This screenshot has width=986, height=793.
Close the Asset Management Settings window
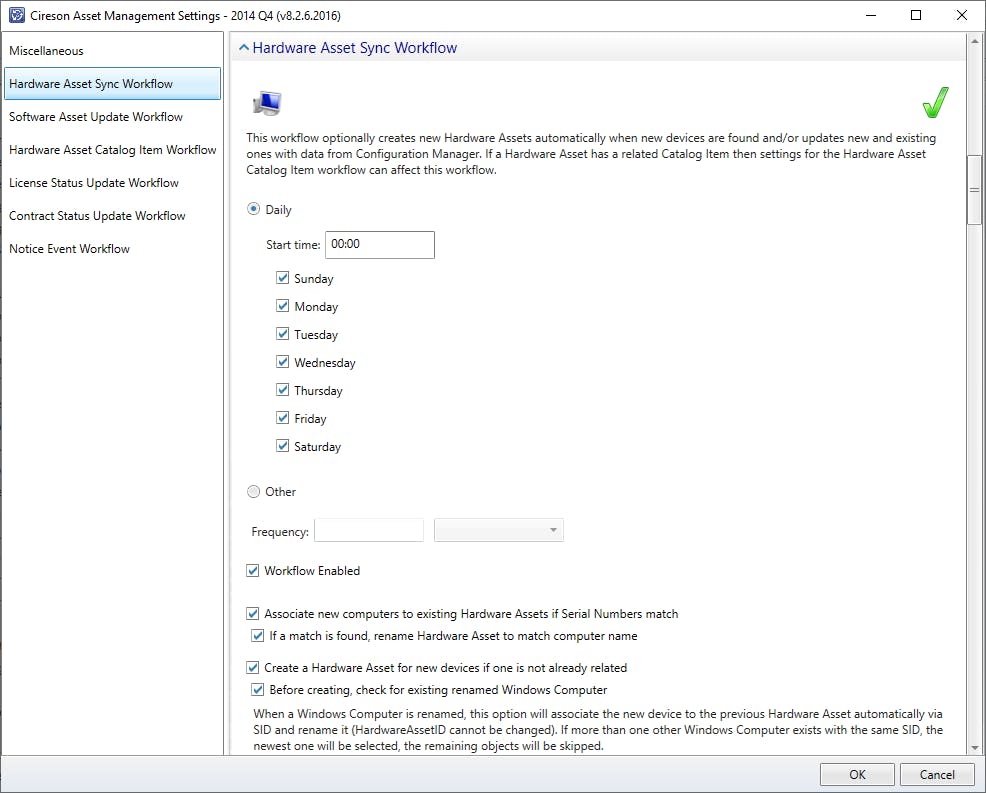[961, 15]
